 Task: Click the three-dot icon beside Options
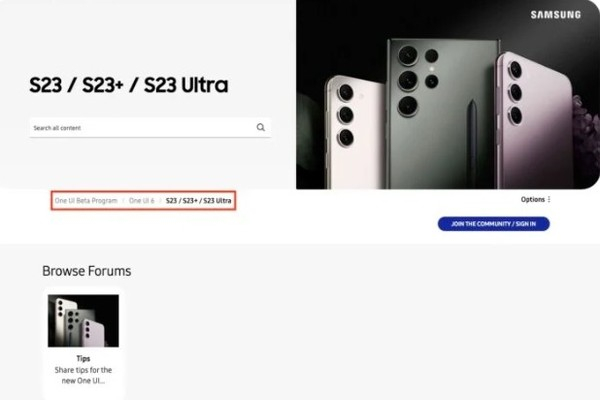[549, 199]
